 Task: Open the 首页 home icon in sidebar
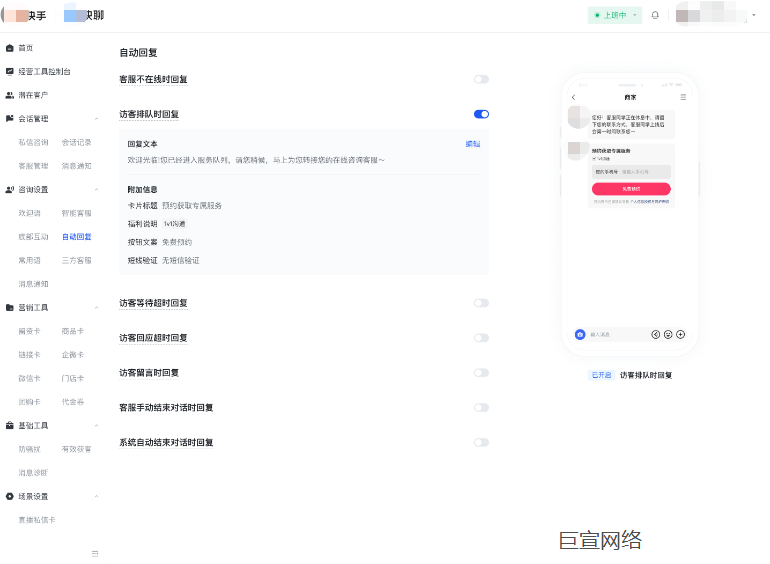point(9,48)
